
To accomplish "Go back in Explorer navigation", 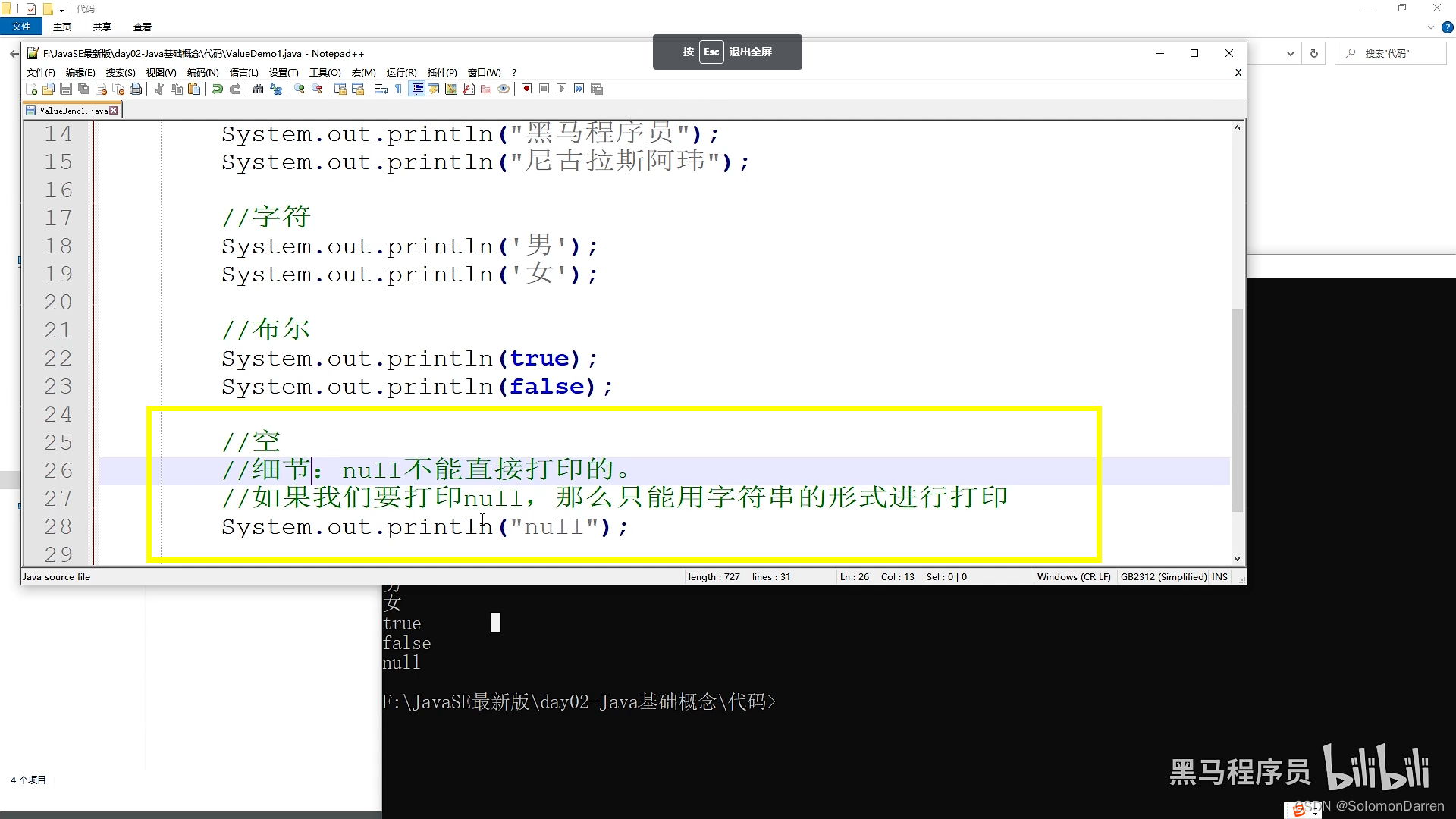I will click(14, 54).
